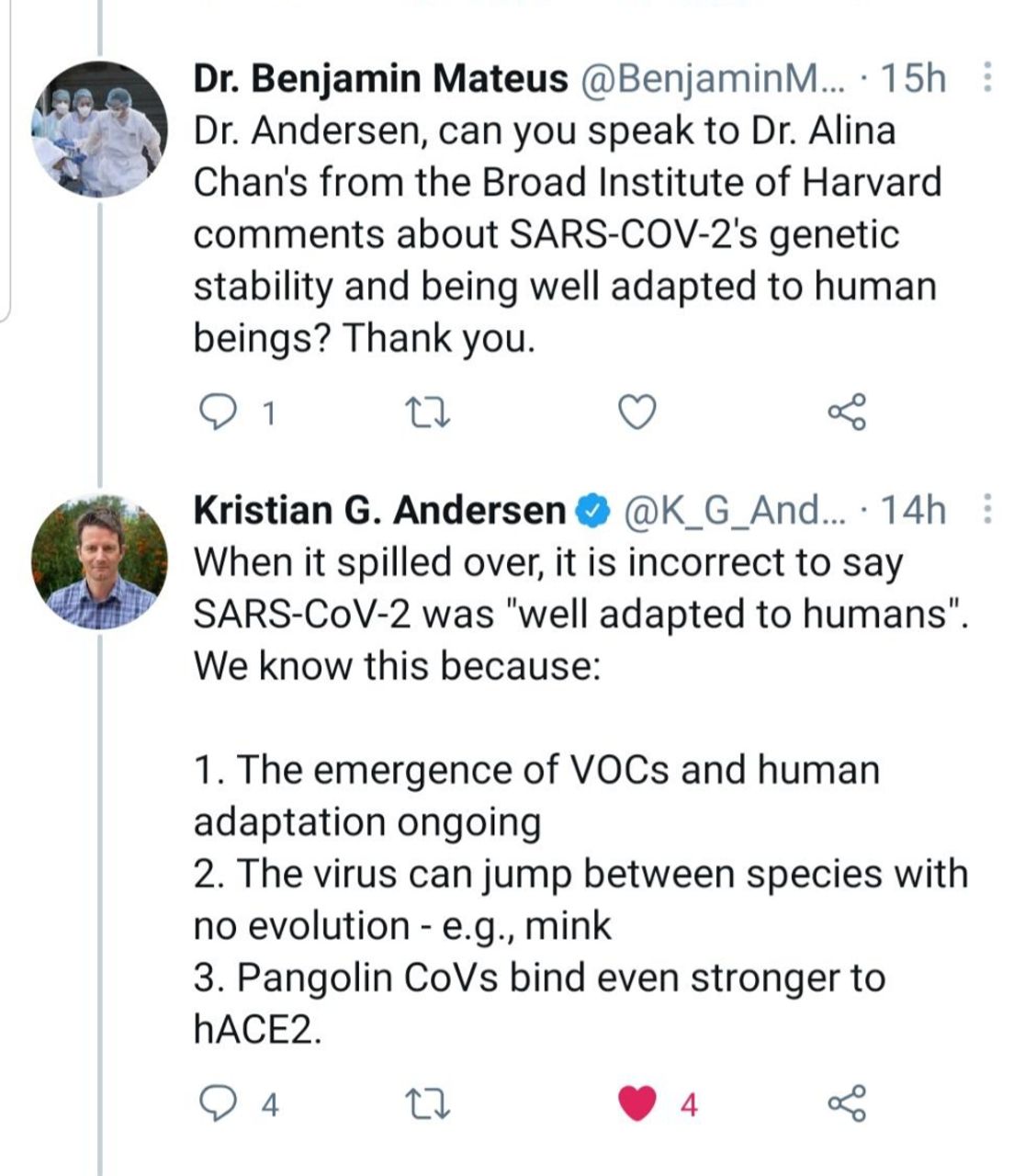The height and width of the screenshot is (1176, 1036).
Task: Open Dr. Benjamin Mateus's profile picture
Action: pyautogui.click(x=99, y=130)
